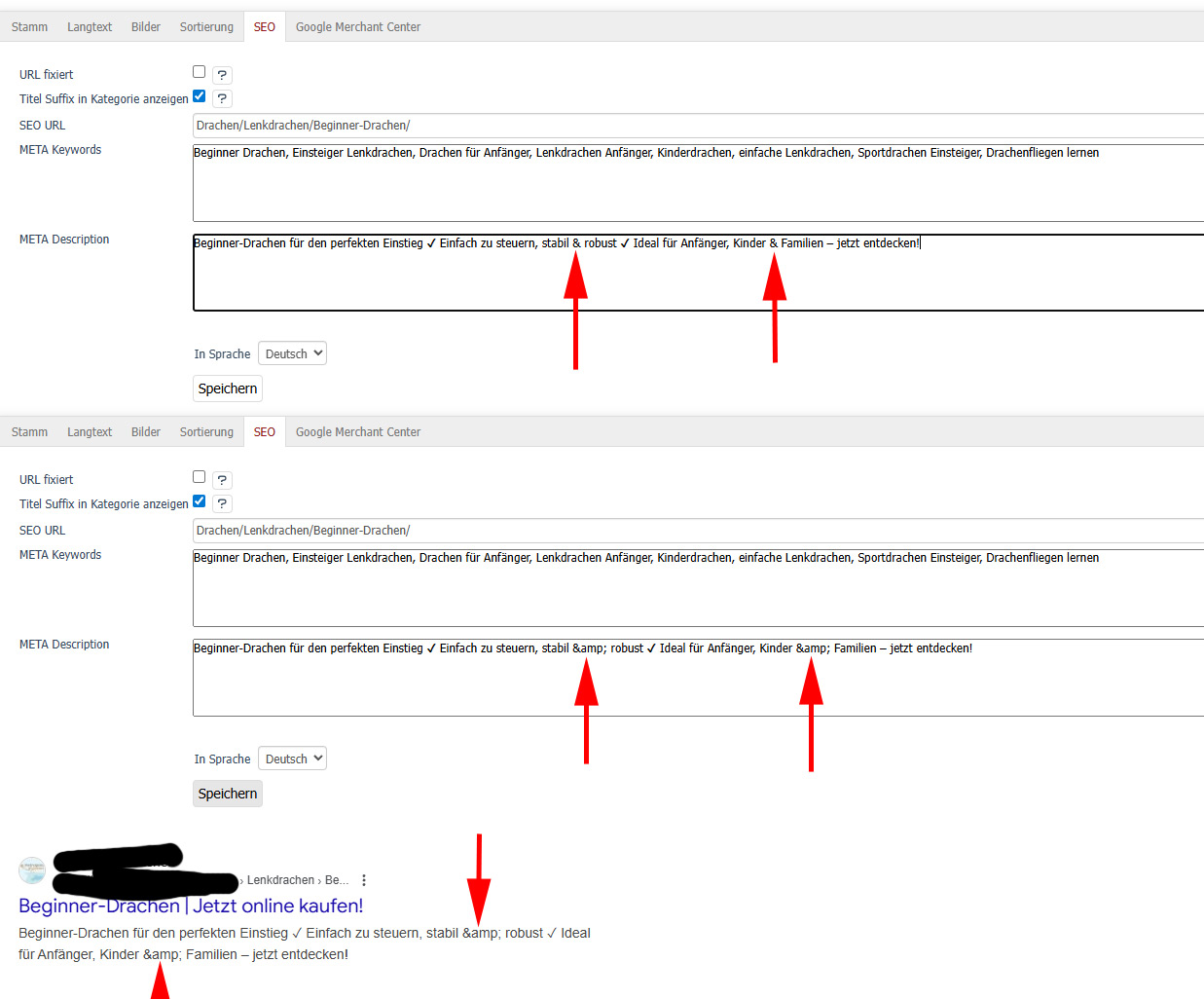The image size is (1204, 999).
Task: Open three-dot menu of the search result
Action: pos(364,880)
